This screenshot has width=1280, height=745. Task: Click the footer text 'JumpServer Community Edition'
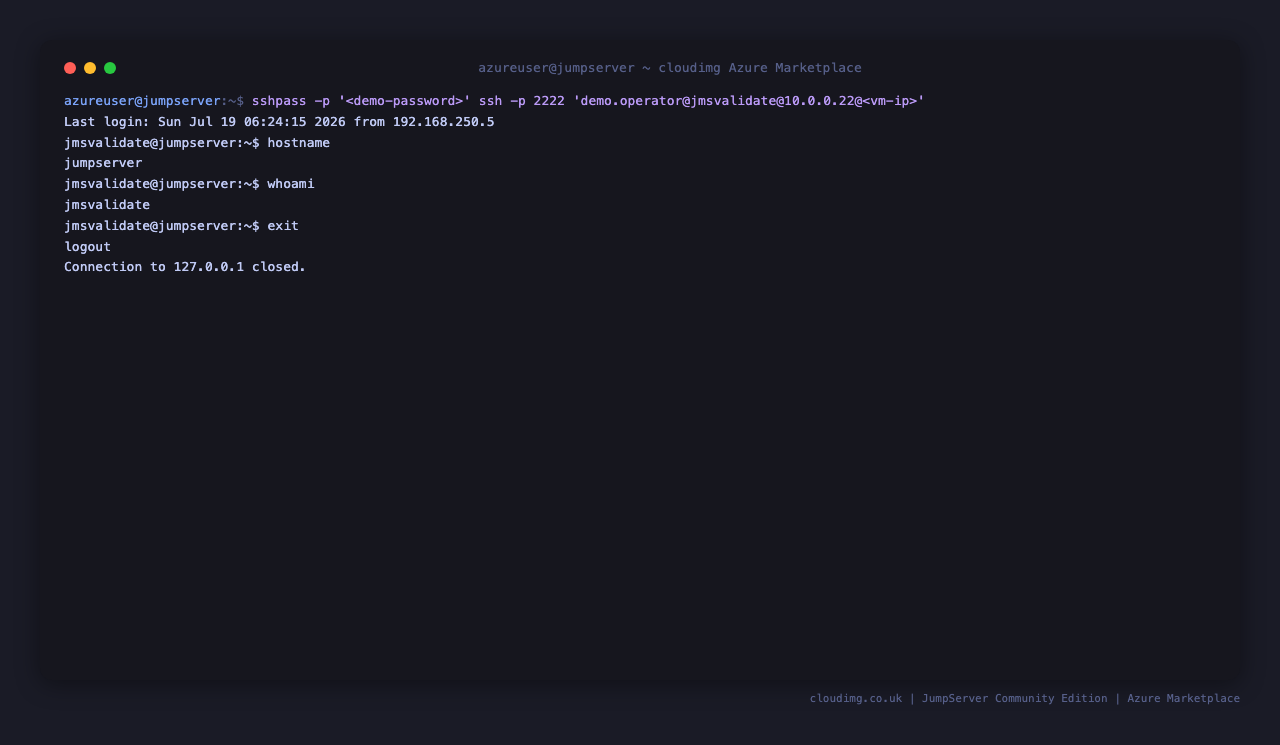point(1015,699)
